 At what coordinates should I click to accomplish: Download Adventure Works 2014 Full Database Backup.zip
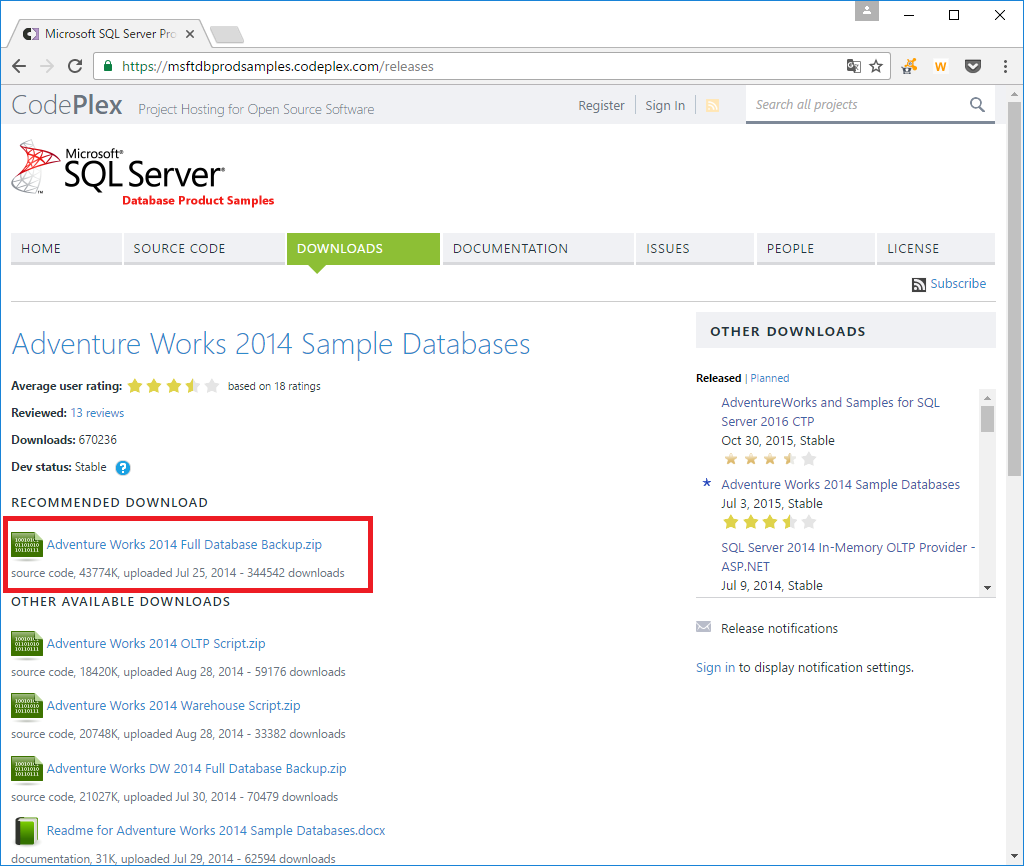point(184,545)
